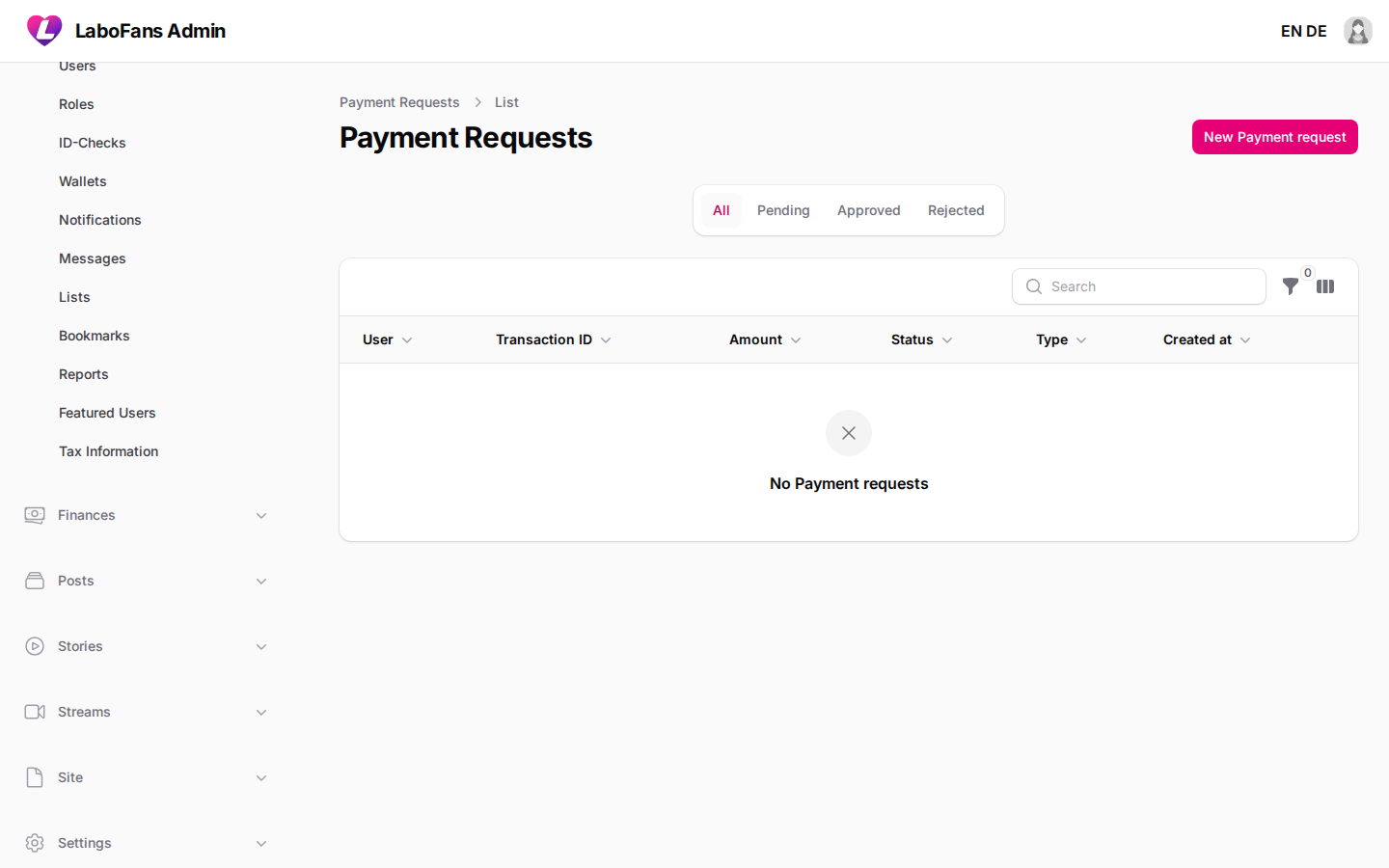
Task: Expand the Settings section chevron
Action: pyautogui.click(x=261, y=843)
